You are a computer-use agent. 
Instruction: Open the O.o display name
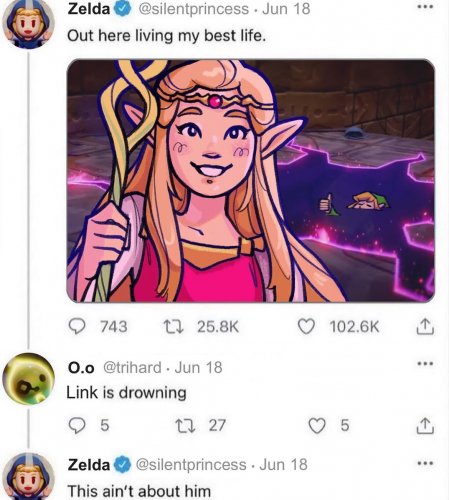tap(81, 368)
